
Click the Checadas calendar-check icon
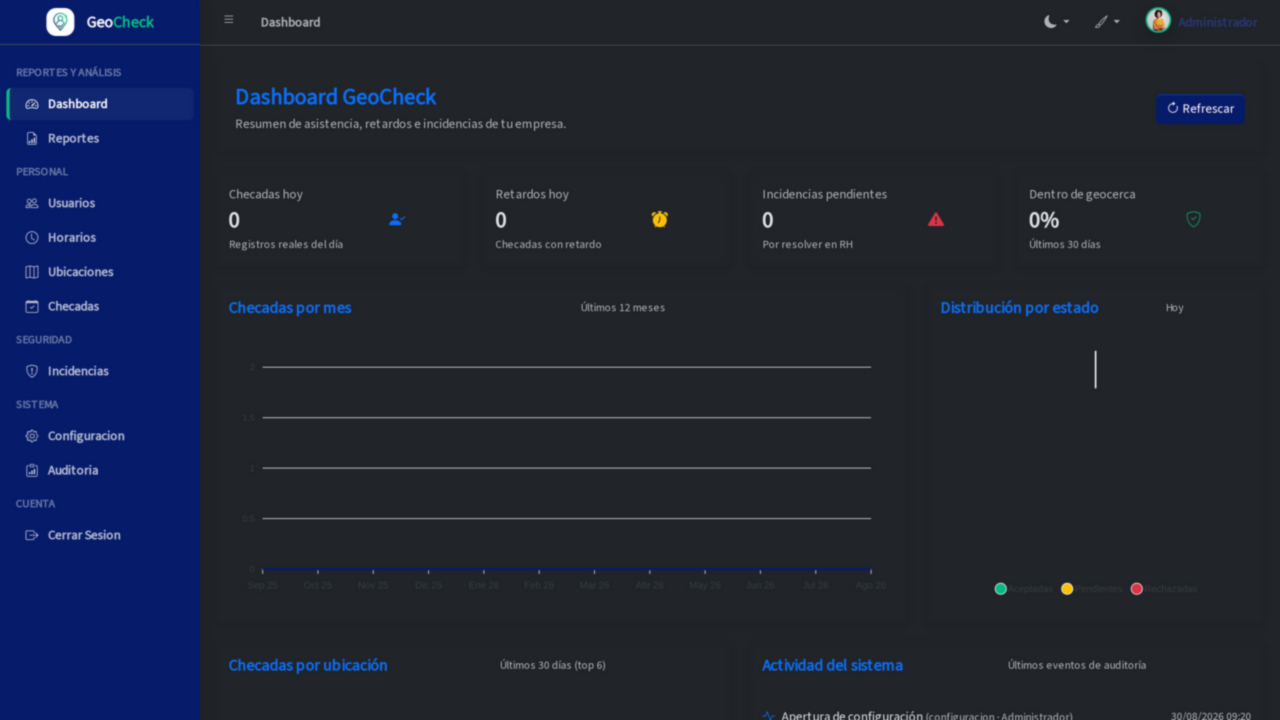pos(32,306)
